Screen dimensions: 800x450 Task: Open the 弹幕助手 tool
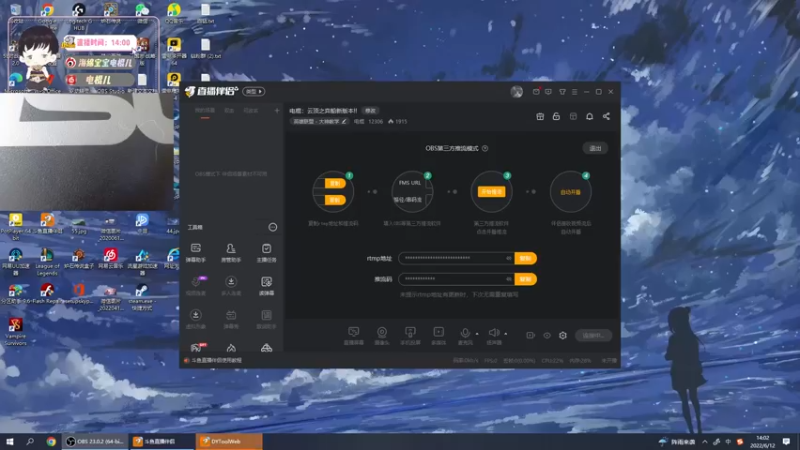click(195, 253)
